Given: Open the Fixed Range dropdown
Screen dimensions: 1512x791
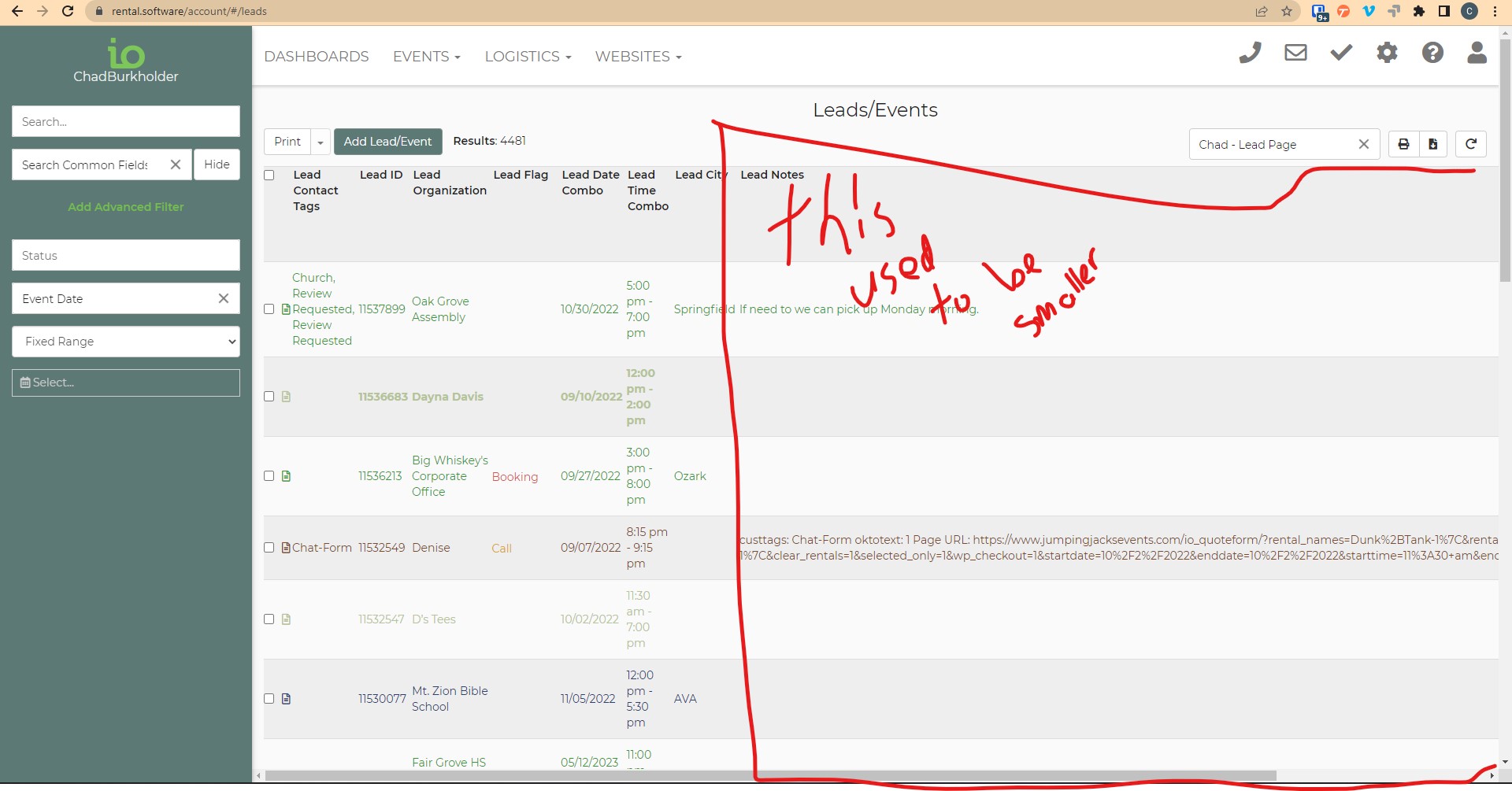Looking at the screenshot, I should (x=126, y=342).
